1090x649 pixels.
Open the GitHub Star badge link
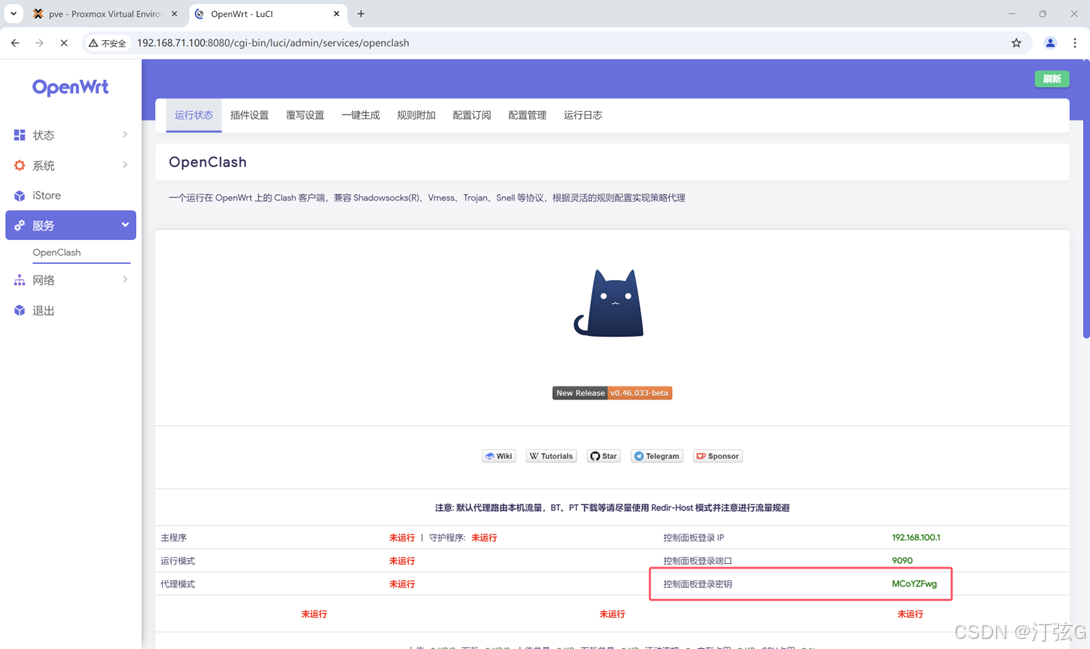604,457
